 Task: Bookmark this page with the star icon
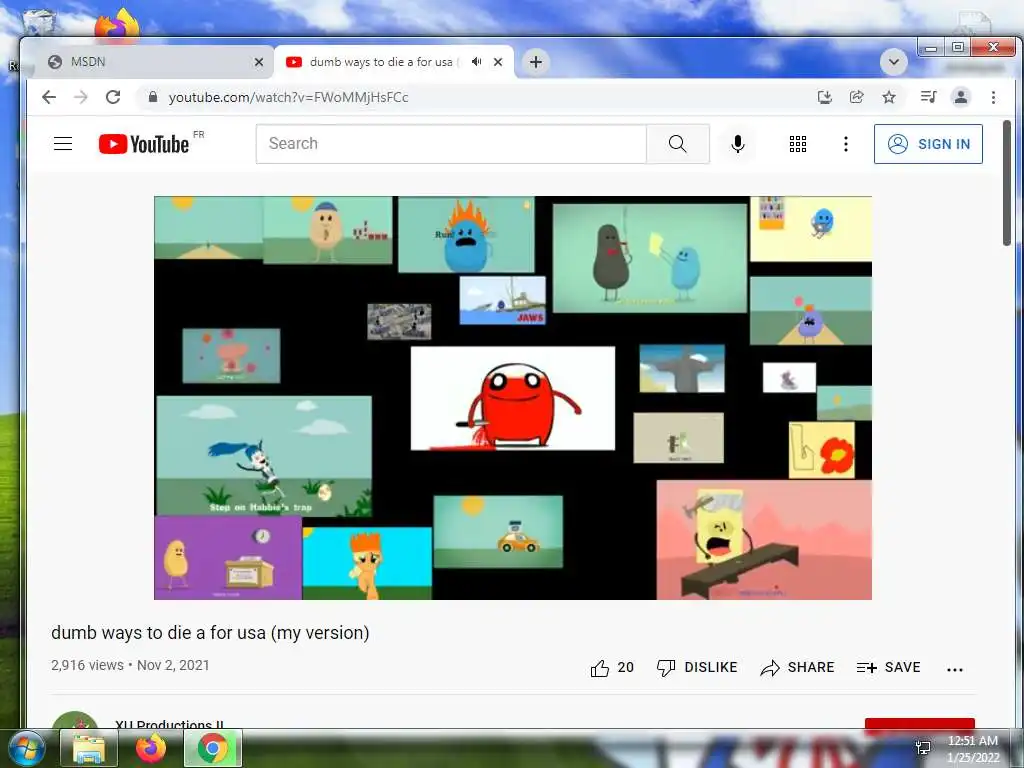tap(889, 97)
